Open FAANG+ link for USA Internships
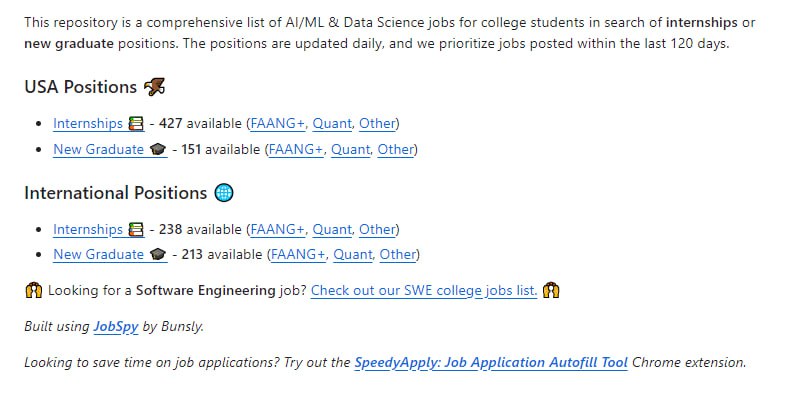 [x=278, y=124]
